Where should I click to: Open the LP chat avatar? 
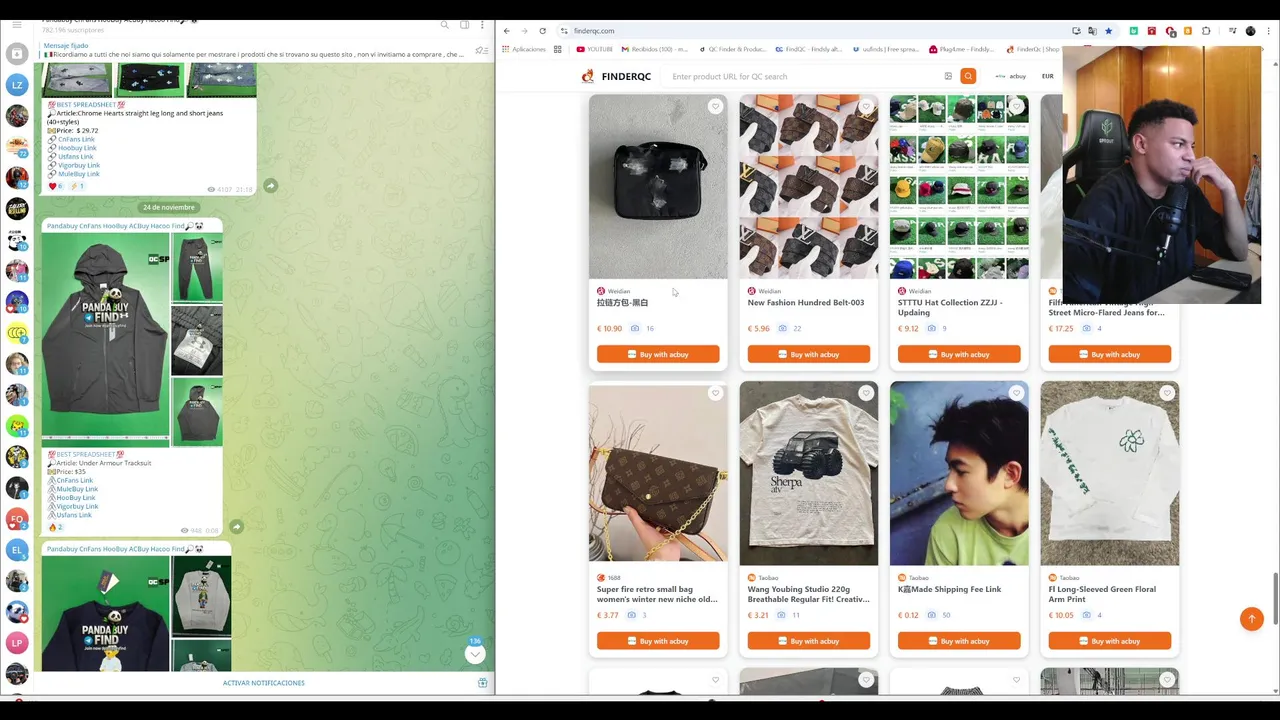point(17,642)
